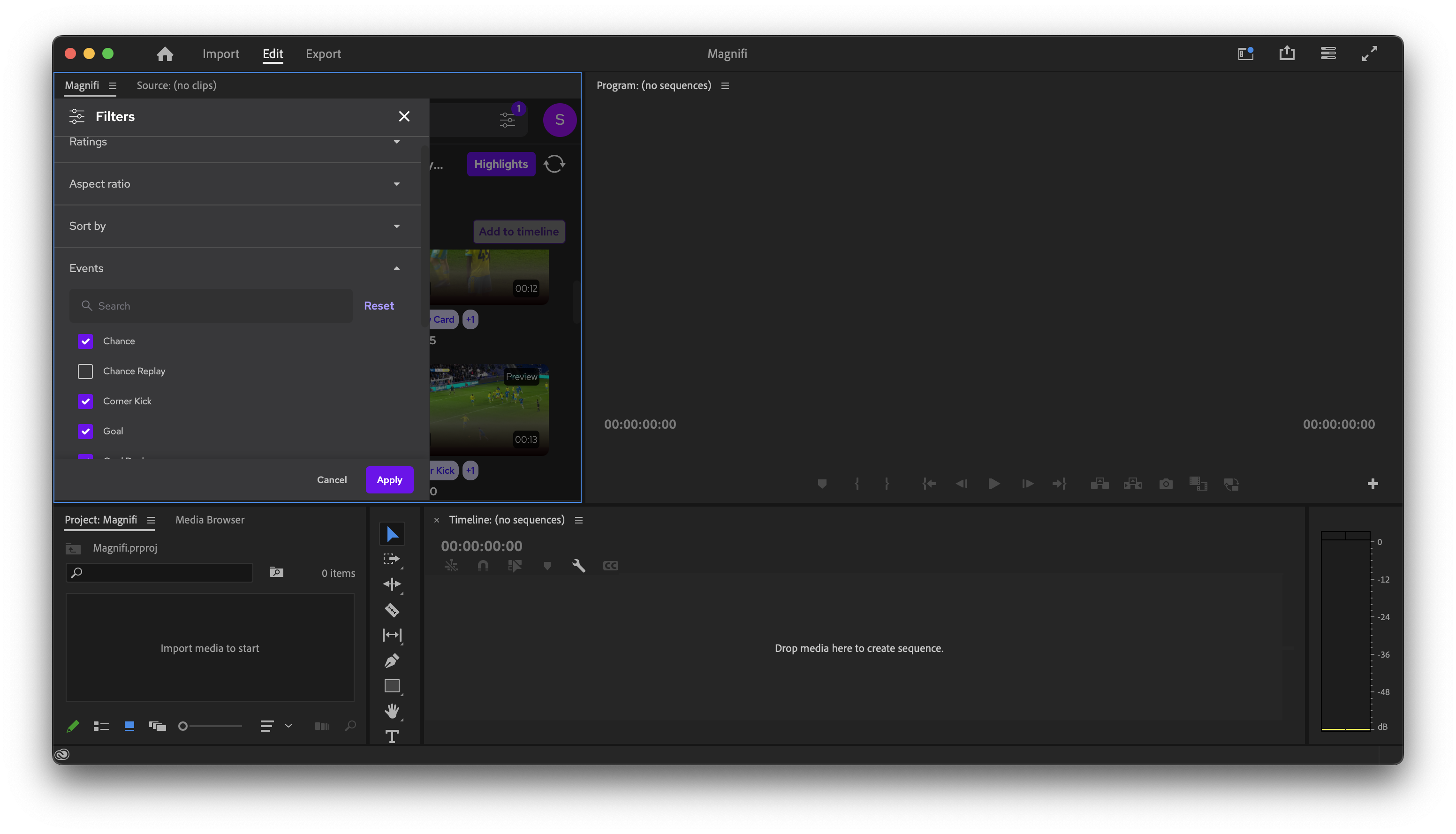Click the Highlights button
This screenshot has width=1456, height=834.
pos(500,164)
